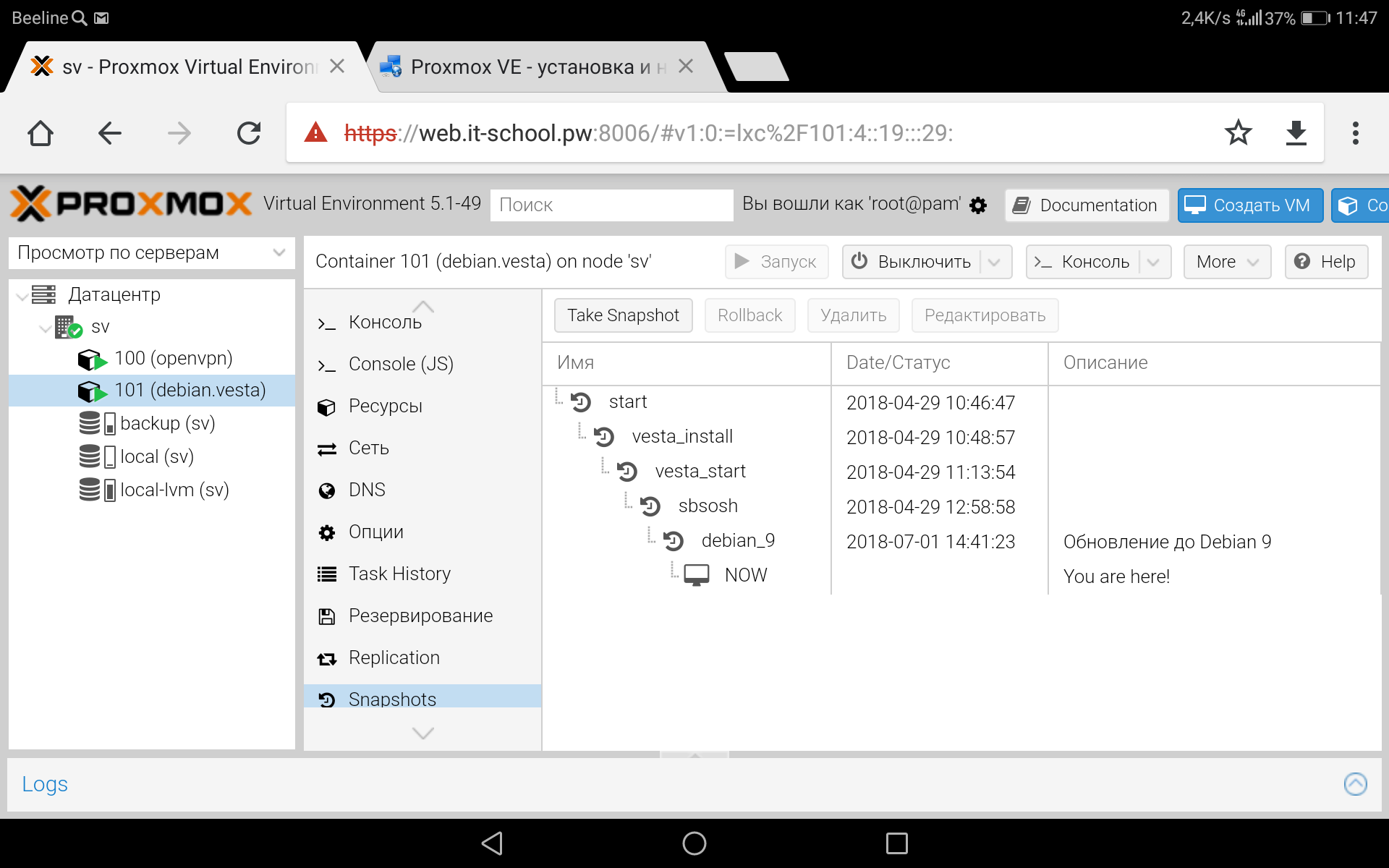
Task: Click the start snapshot history icon
Action: tap(580, 401)
